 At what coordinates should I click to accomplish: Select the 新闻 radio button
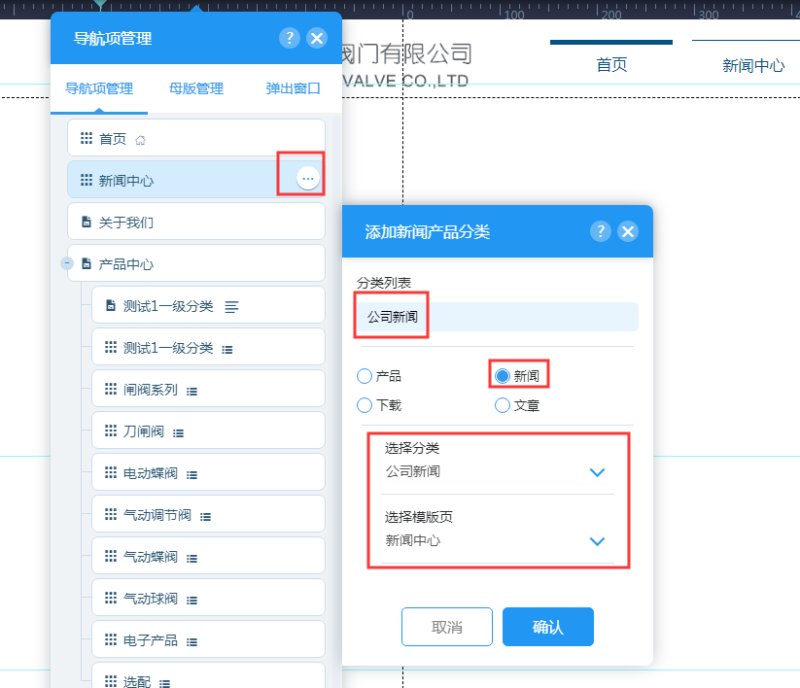click(x=503, y=376)
